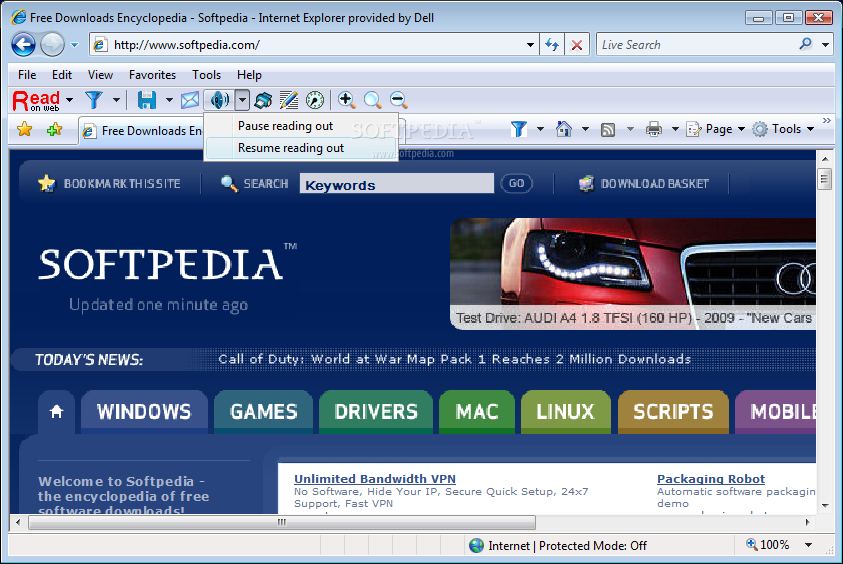This screenshot has width=843, height=564.
Task: Select the LINUX category tab
Action: 566,412
